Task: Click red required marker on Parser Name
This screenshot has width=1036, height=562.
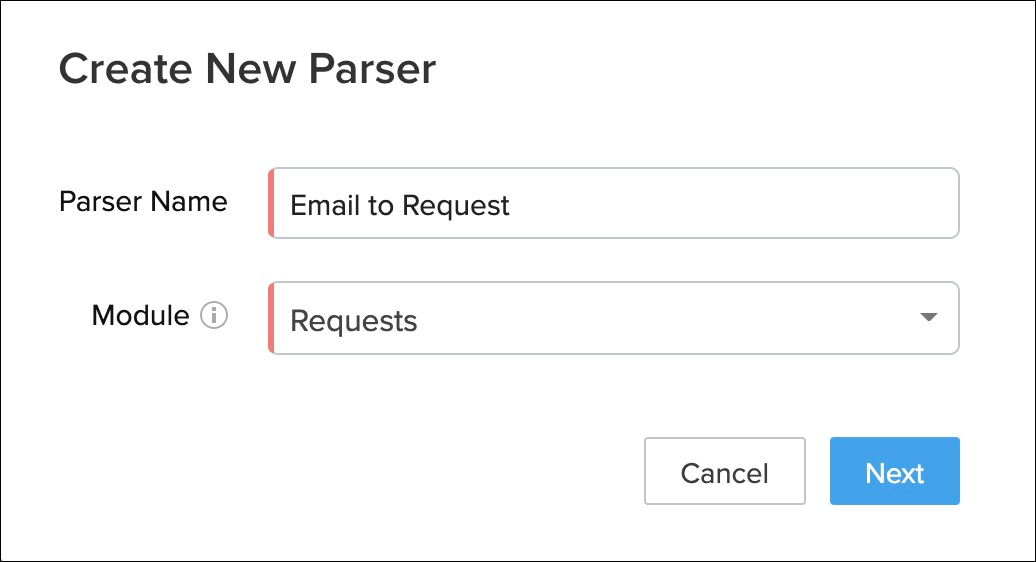Action: pyautogui.click(x=271, y=204)
